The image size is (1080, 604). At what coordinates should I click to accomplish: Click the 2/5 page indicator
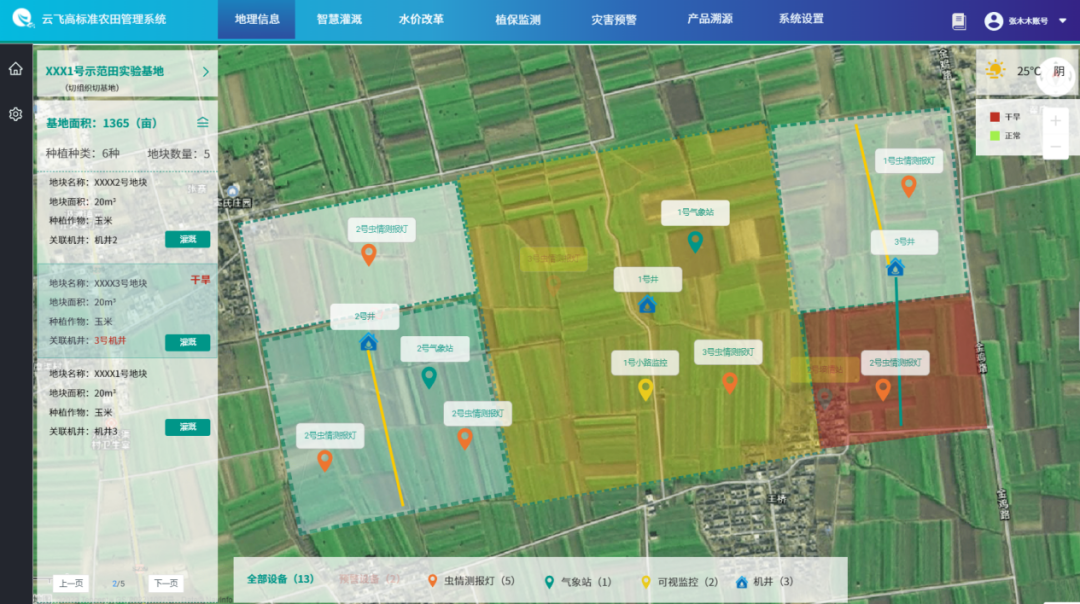coord(118,584)
